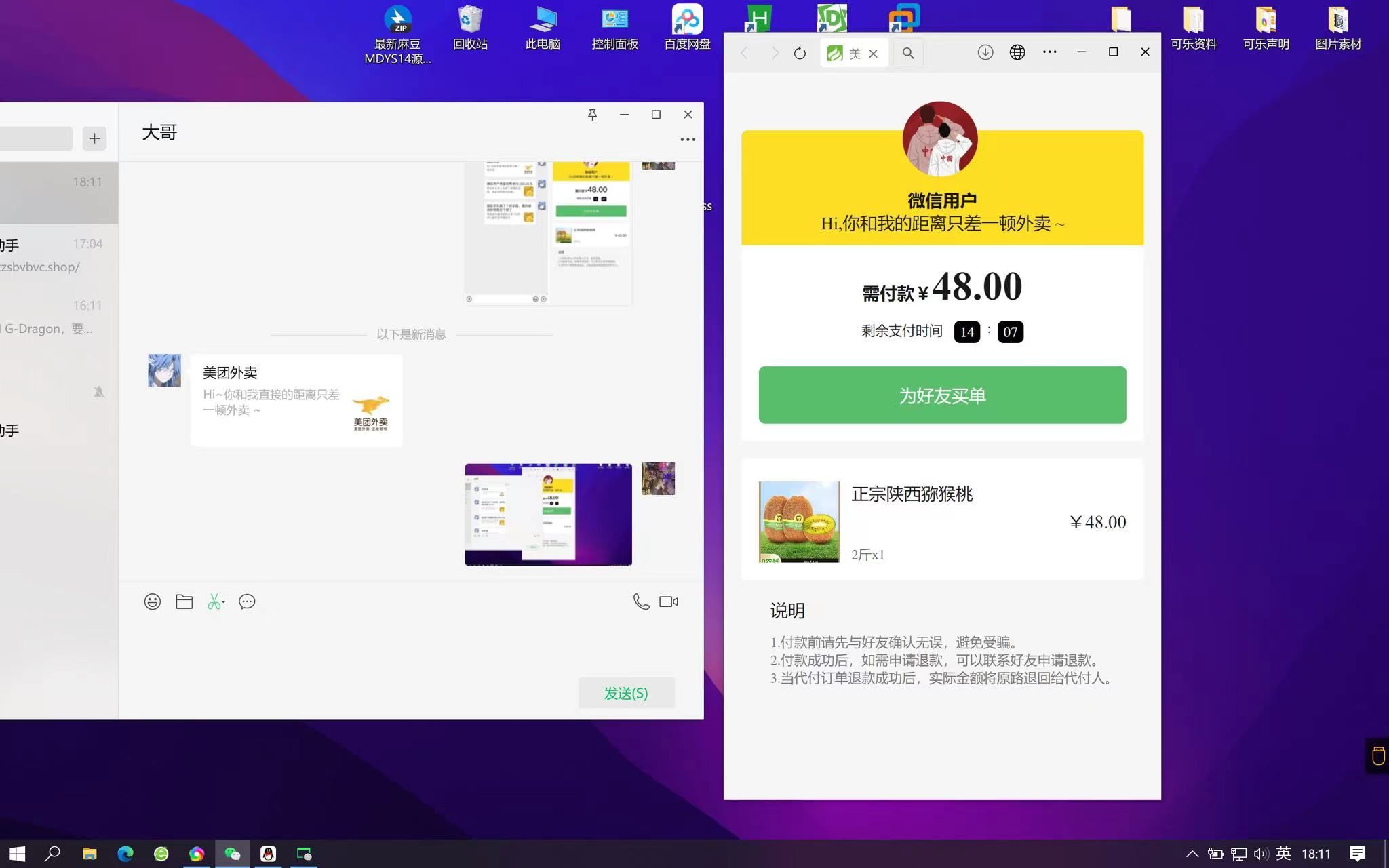Open the 百度网盘 desktop icon
This screenshot has height=868, width=1389.
click(687, 27)
